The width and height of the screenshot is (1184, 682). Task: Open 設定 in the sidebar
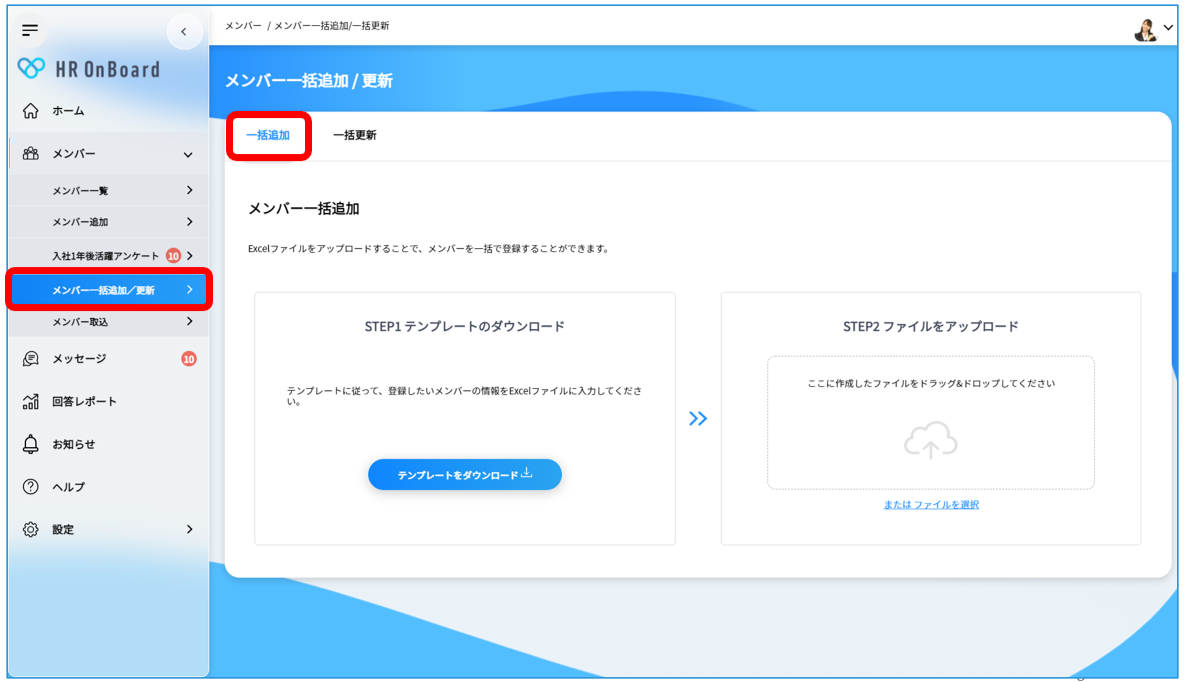coord(63,529)
